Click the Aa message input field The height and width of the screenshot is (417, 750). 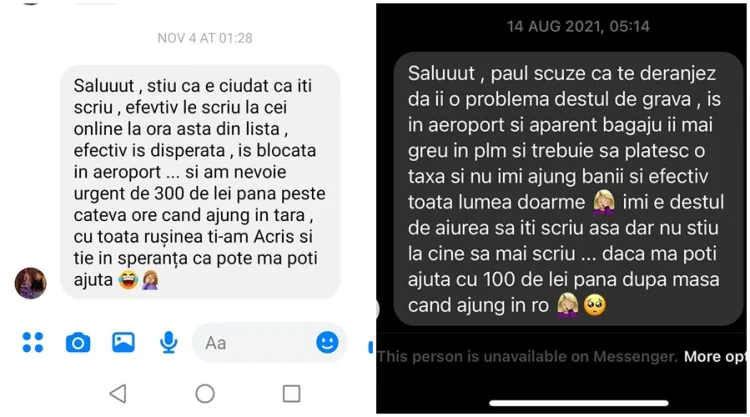point(269,342)
